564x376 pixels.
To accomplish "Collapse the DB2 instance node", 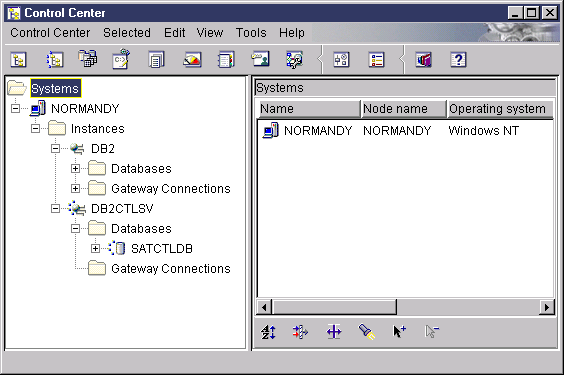I will (x=55, y=148).
